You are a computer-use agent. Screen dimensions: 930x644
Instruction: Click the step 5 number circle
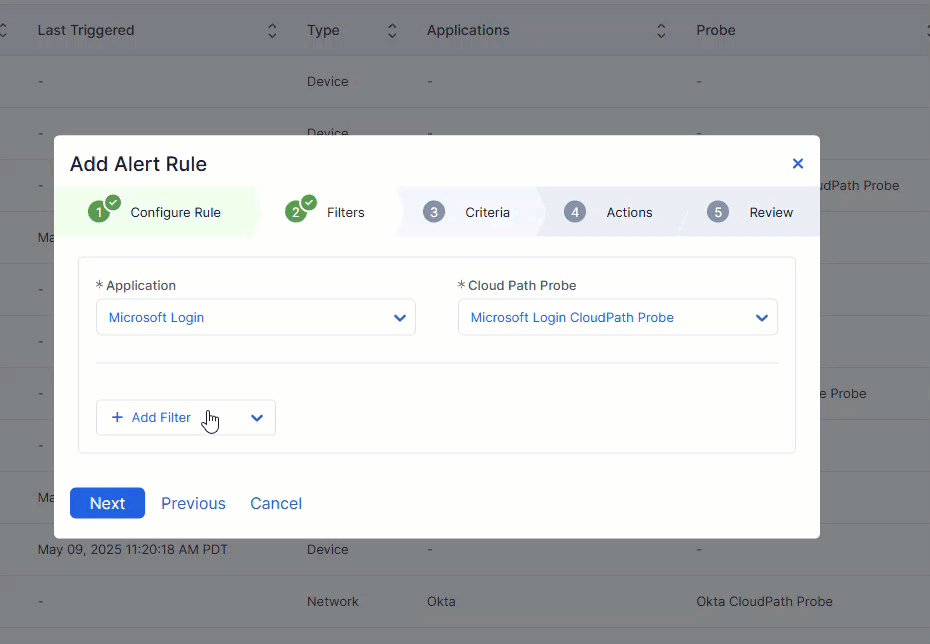click(718, 212)
